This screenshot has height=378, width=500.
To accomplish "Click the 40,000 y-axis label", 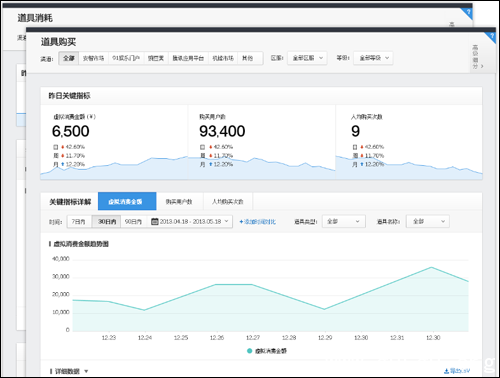I will tap(61, 259).
